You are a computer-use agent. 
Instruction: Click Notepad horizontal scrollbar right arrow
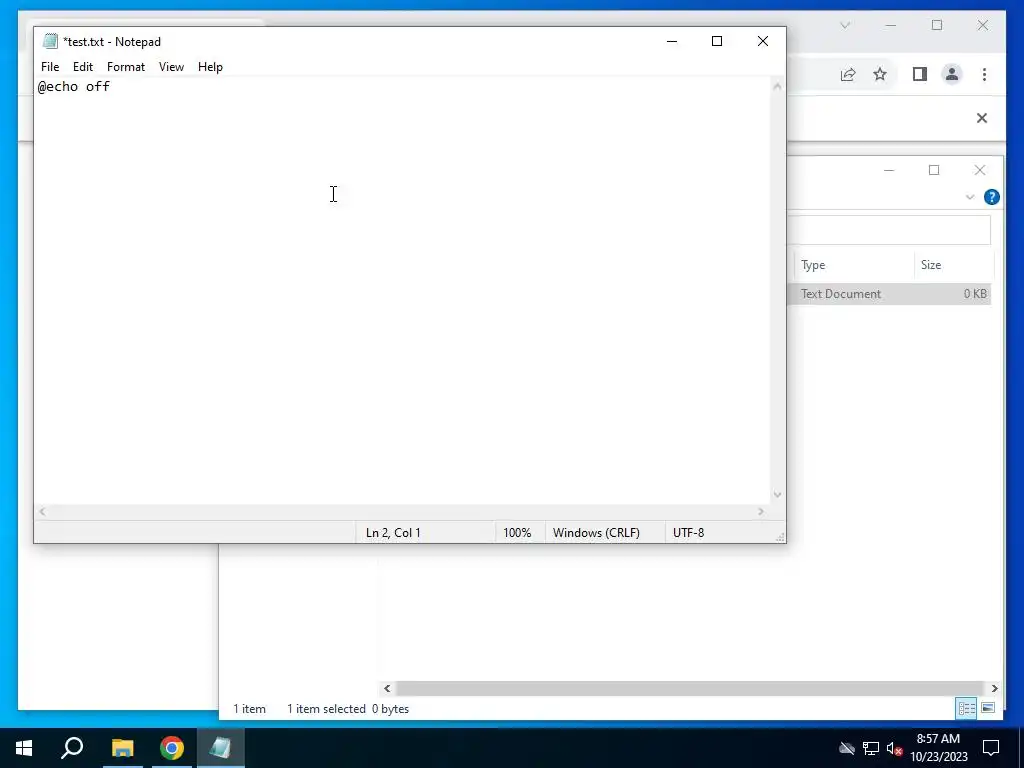761,511
